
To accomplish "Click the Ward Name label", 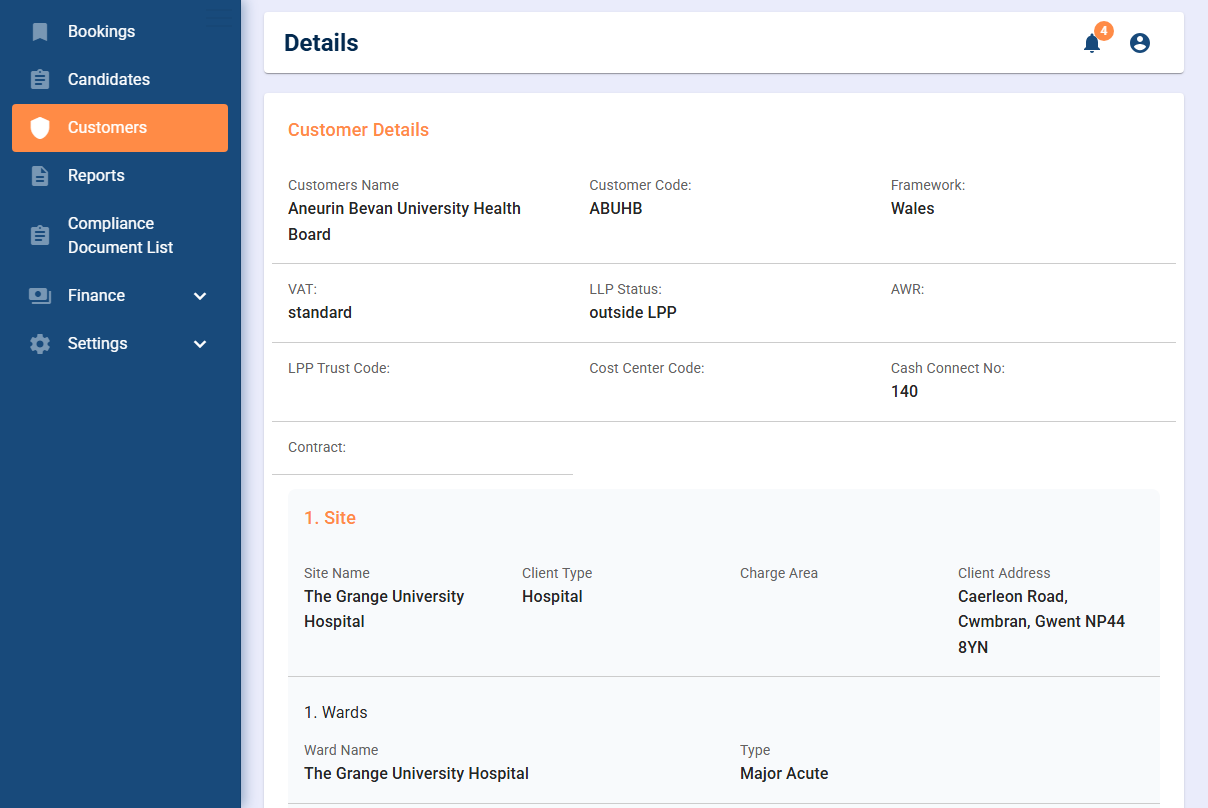I will [x=341, y=750].
